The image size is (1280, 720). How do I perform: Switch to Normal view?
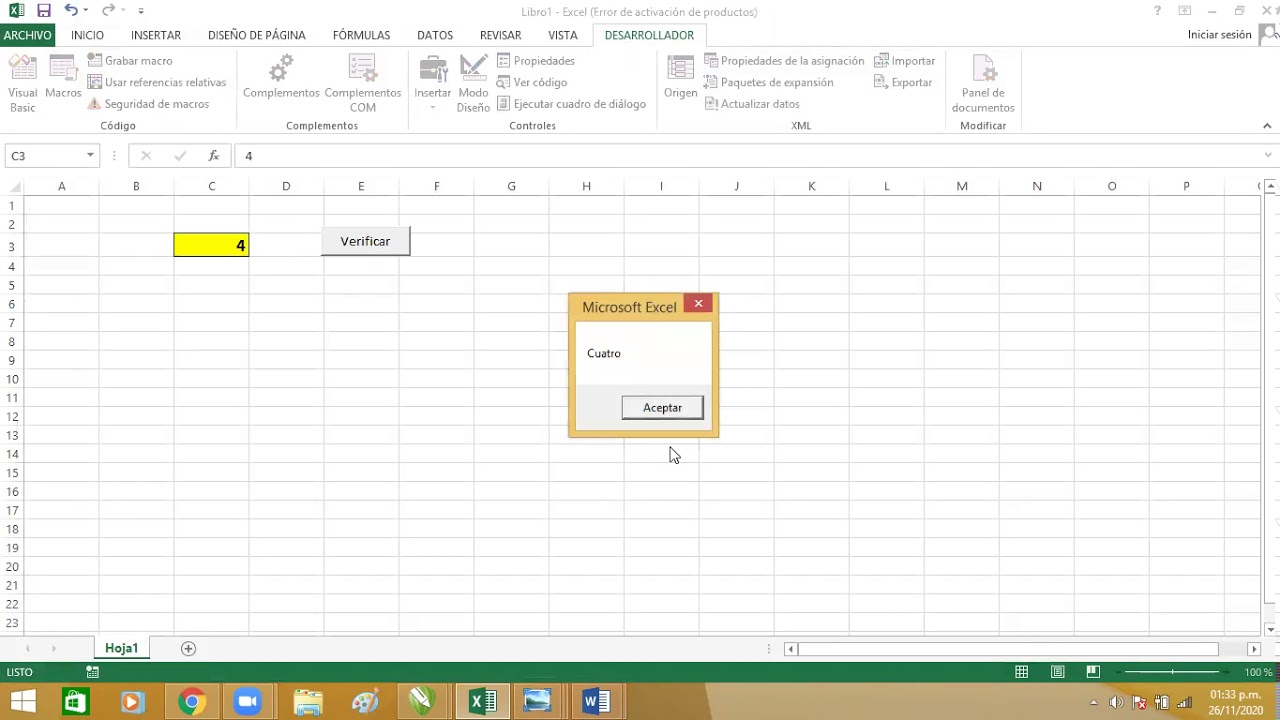tap(1021, 672)
